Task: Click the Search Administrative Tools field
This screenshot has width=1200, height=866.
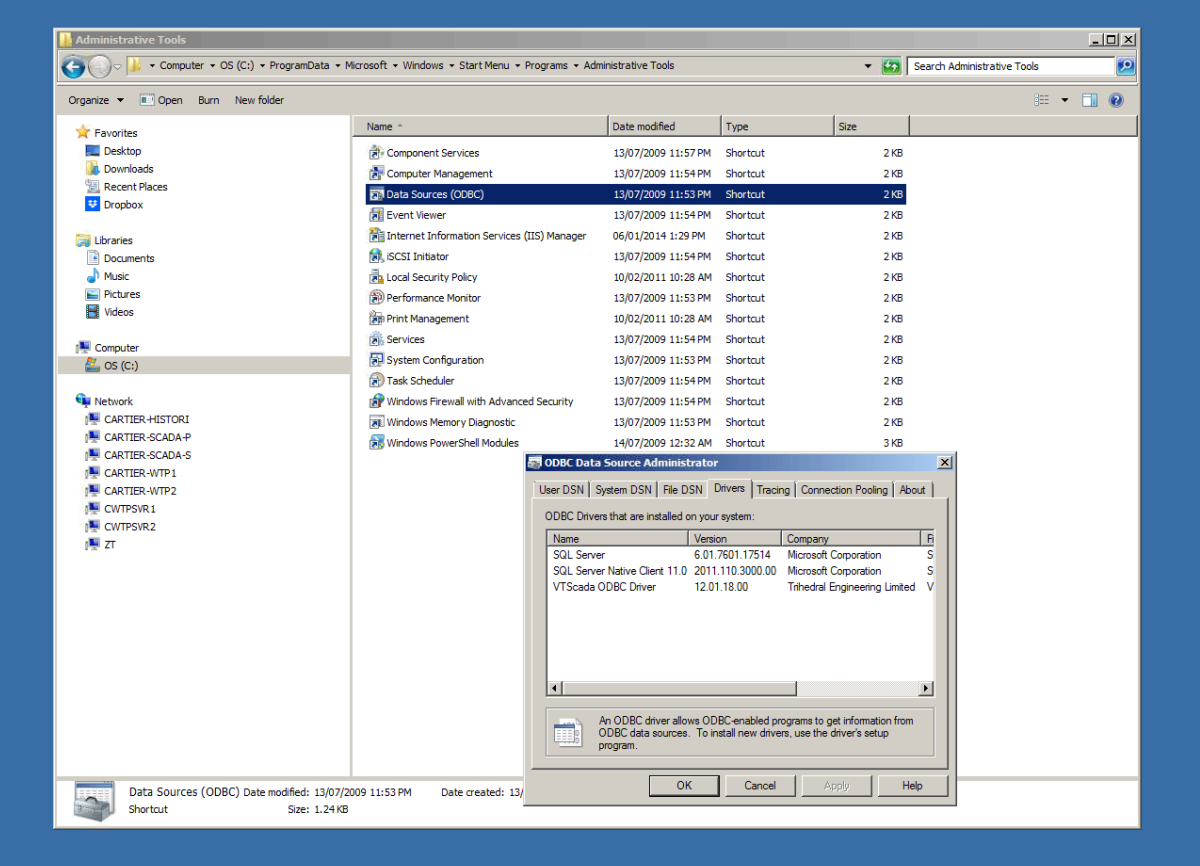Action: (1012, 66)
